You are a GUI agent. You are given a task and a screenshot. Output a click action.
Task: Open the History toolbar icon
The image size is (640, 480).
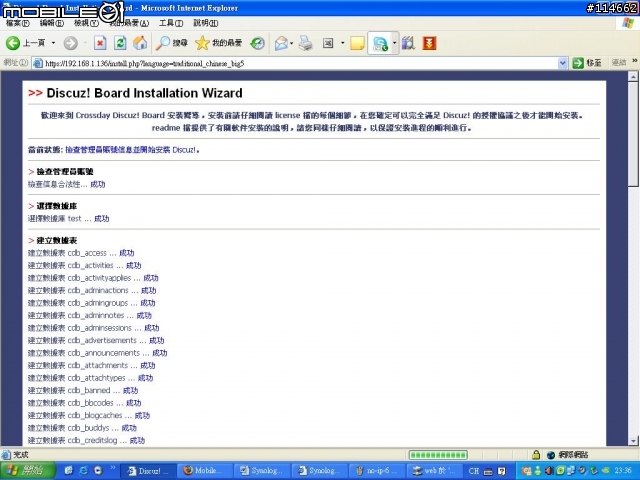click(x=258, y=43)
